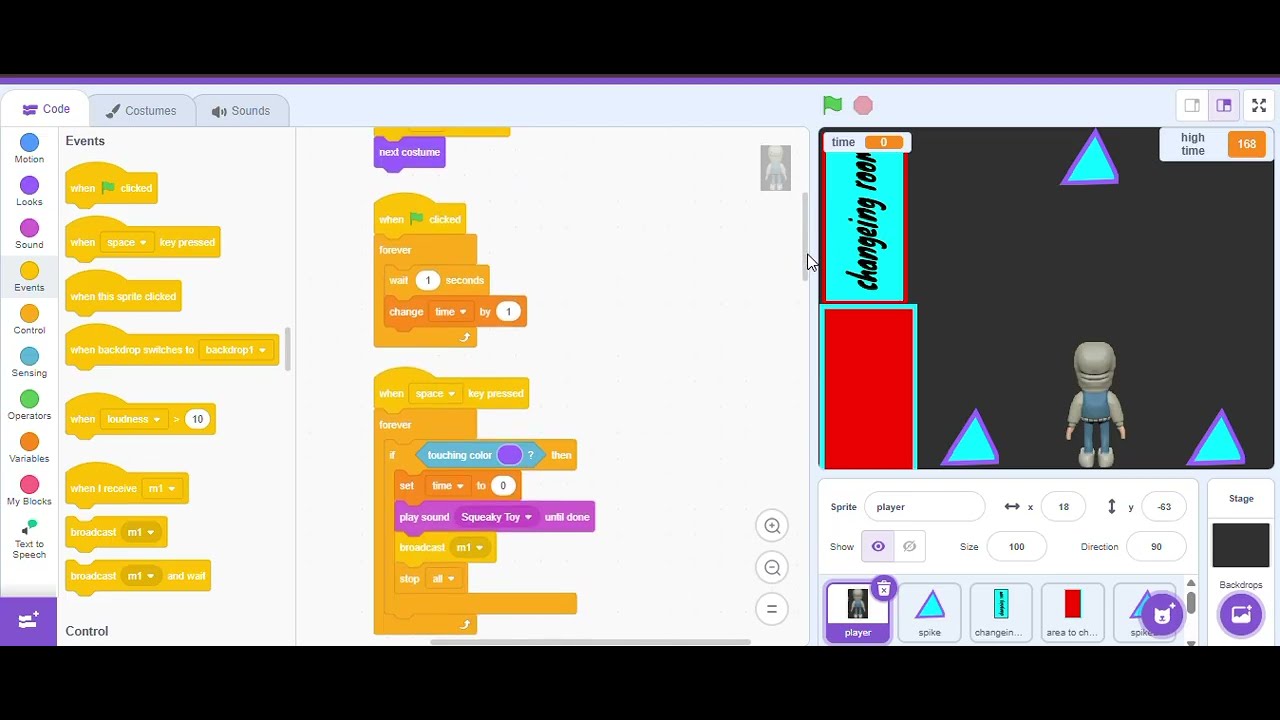Image resolution: width=1280 pixels, height=720 pixels.
Task: Click the purple touching color swatch
Action: (x=509, y=456)
